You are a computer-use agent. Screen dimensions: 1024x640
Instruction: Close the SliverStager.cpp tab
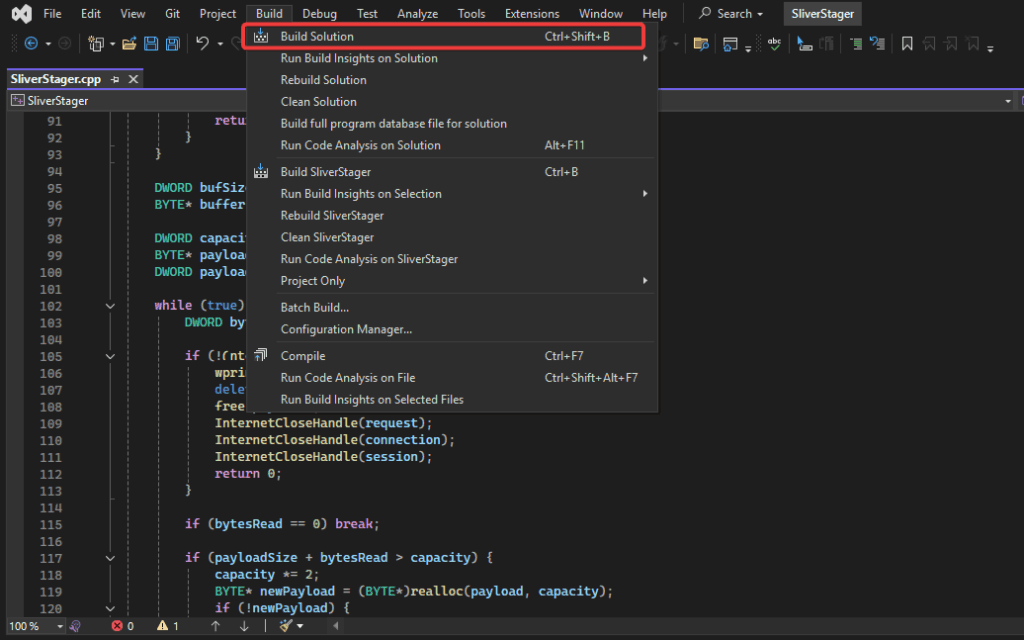click(133, 79)
